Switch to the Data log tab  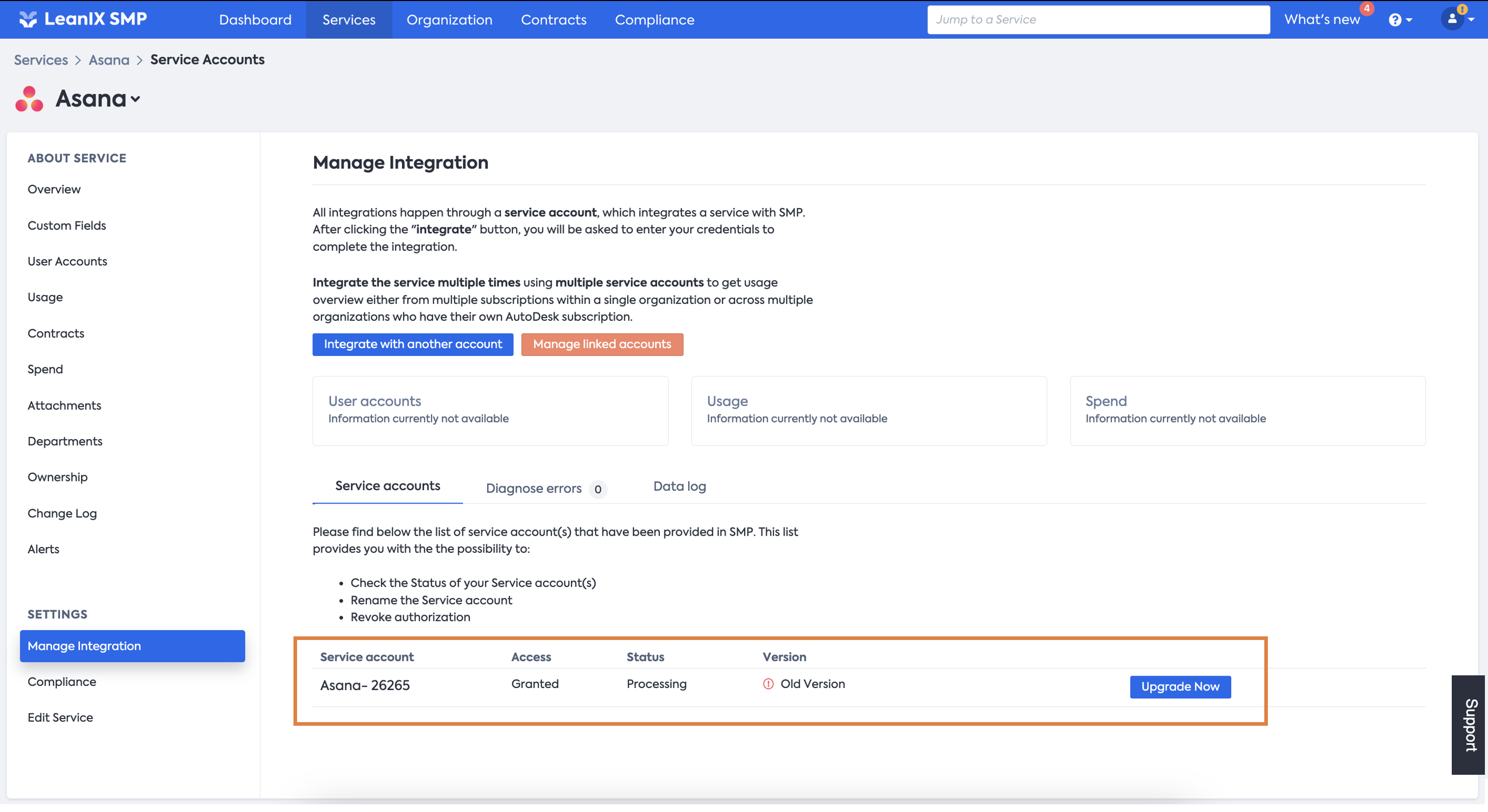(x=679, y=486)
